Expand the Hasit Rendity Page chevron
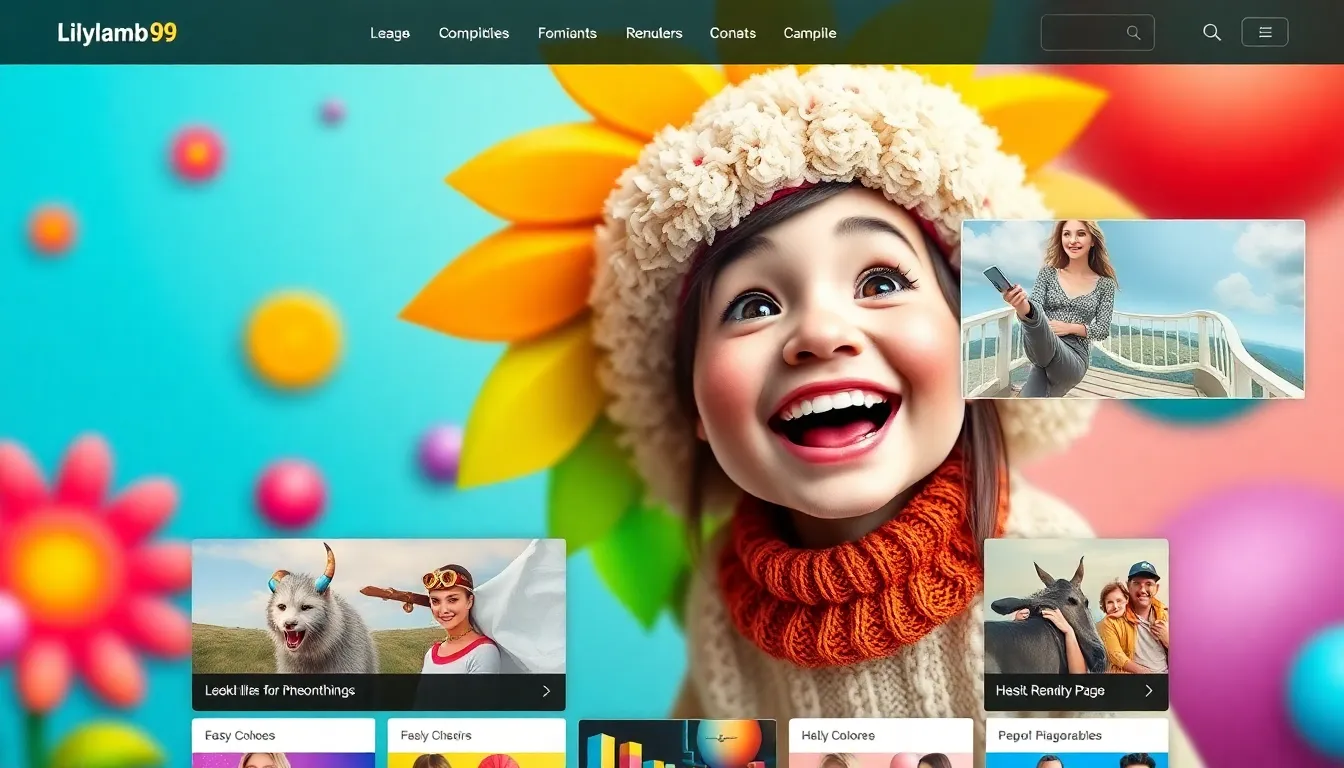 click(x=1148, y=691)
